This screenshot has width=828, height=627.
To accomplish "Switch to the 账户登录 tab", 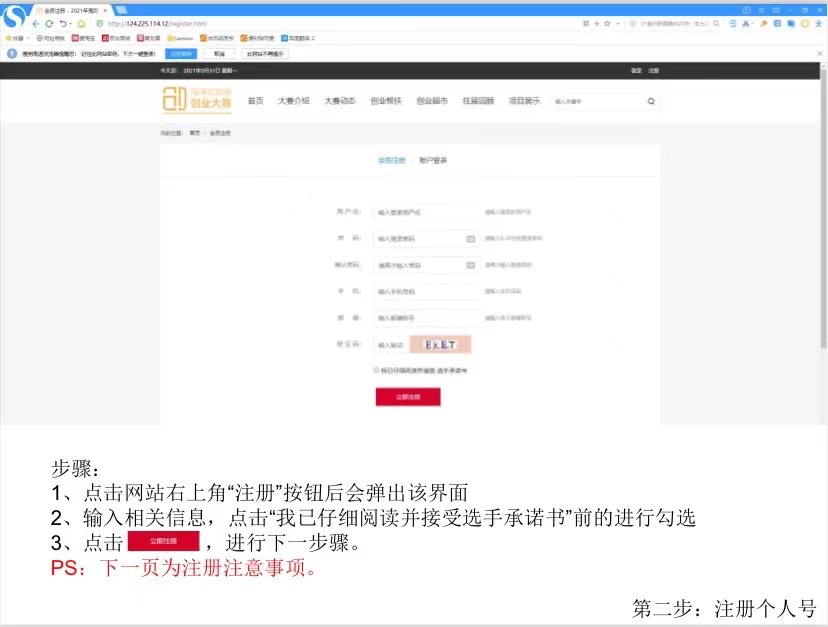I will (x=433, y=160).
